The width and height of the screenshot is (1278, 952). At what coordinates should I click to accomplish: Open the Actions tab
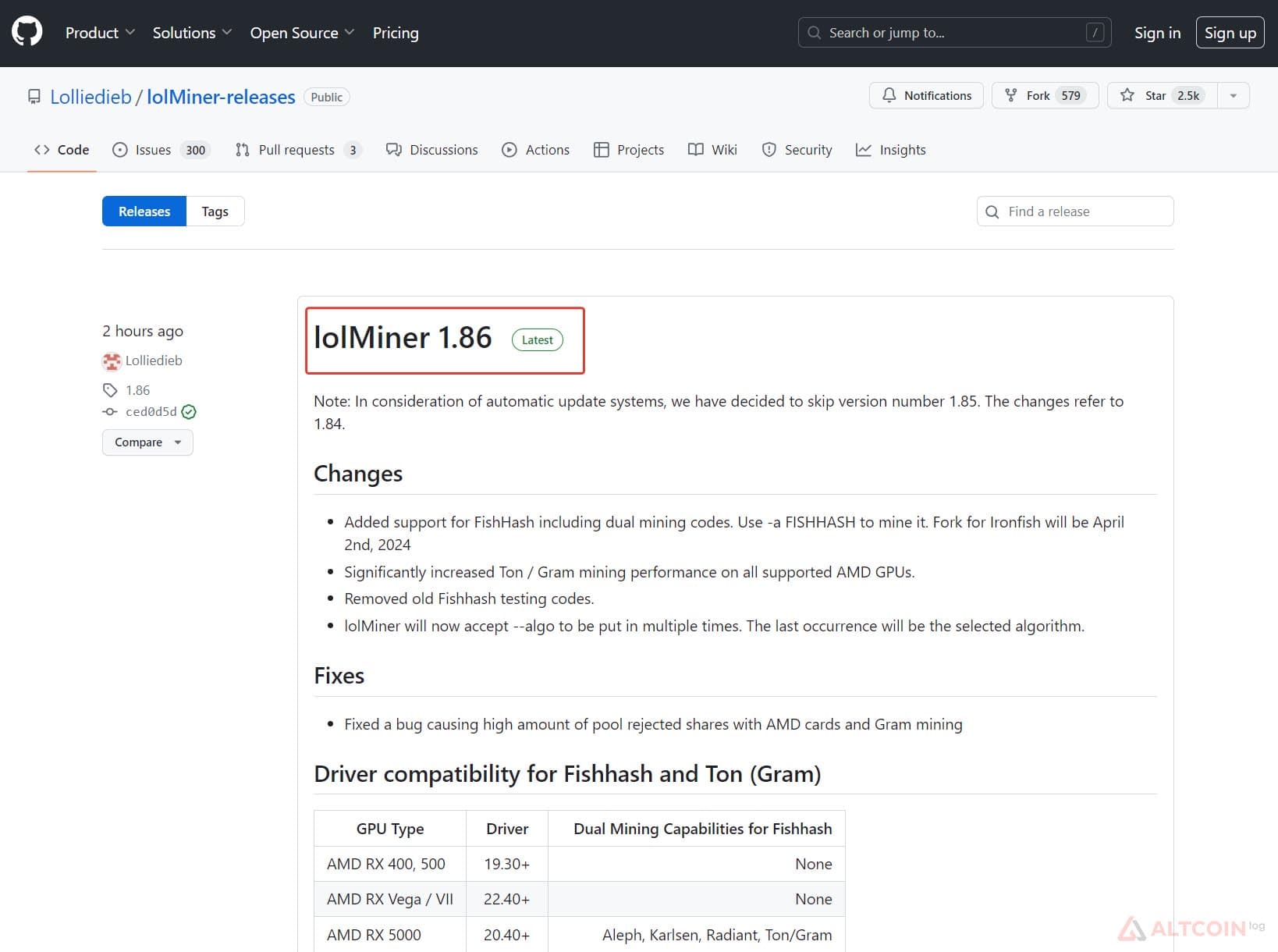pos(535,150)
